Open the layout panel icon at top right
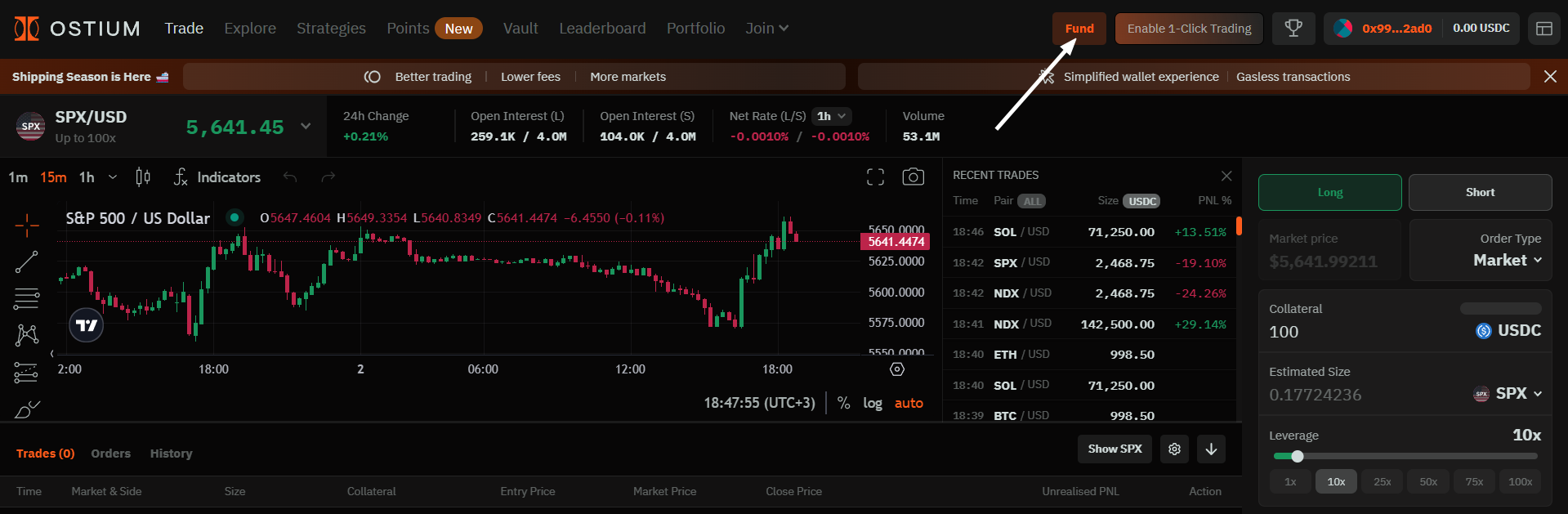Image resolution: width=1568 pixels, height=514 pixels. (x=1543, y=29)
